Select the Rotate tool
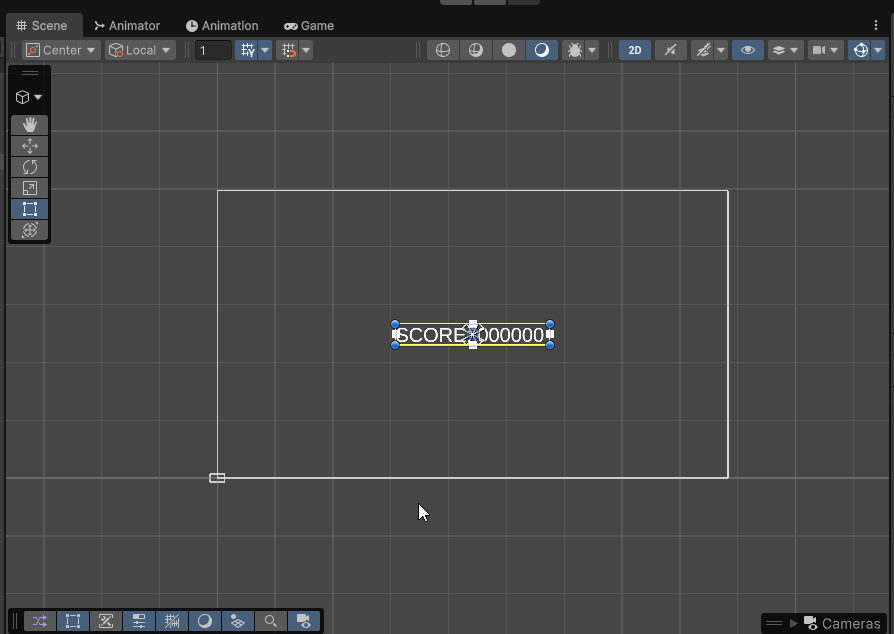 click(x=30, y=167)
